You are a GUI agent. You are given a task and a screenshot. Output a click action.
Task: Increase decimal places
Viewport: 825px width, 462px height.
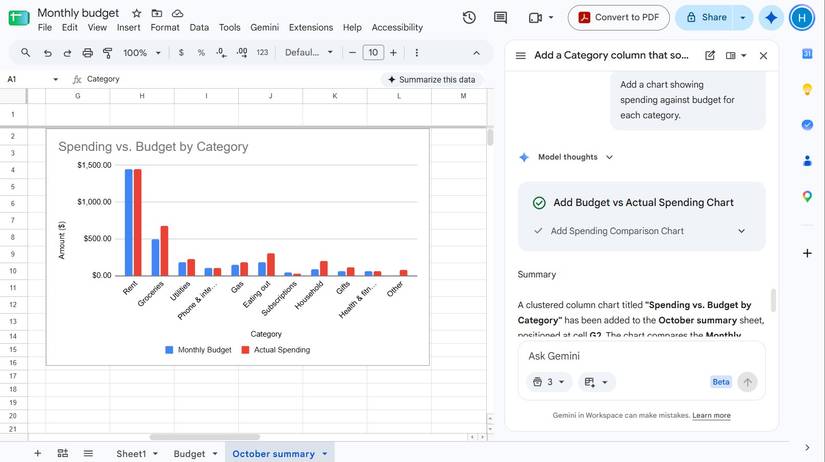point(242,53)
